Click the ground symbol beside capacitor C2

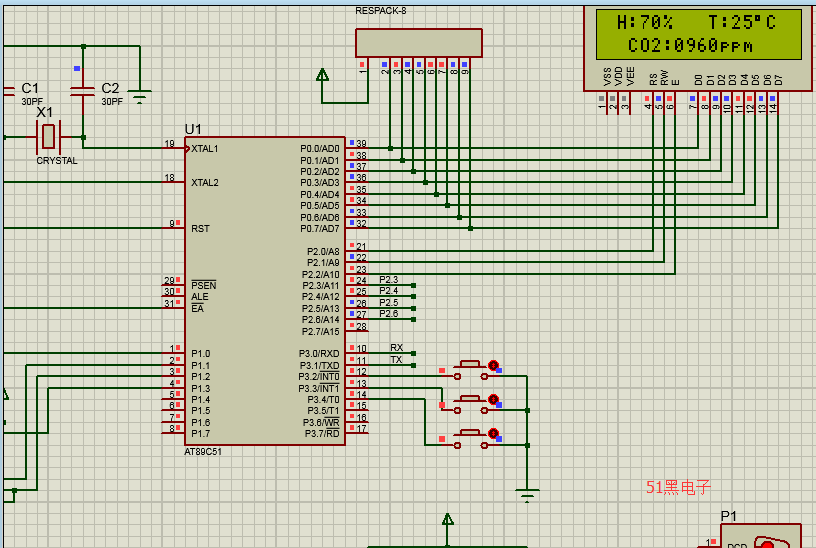139,97
